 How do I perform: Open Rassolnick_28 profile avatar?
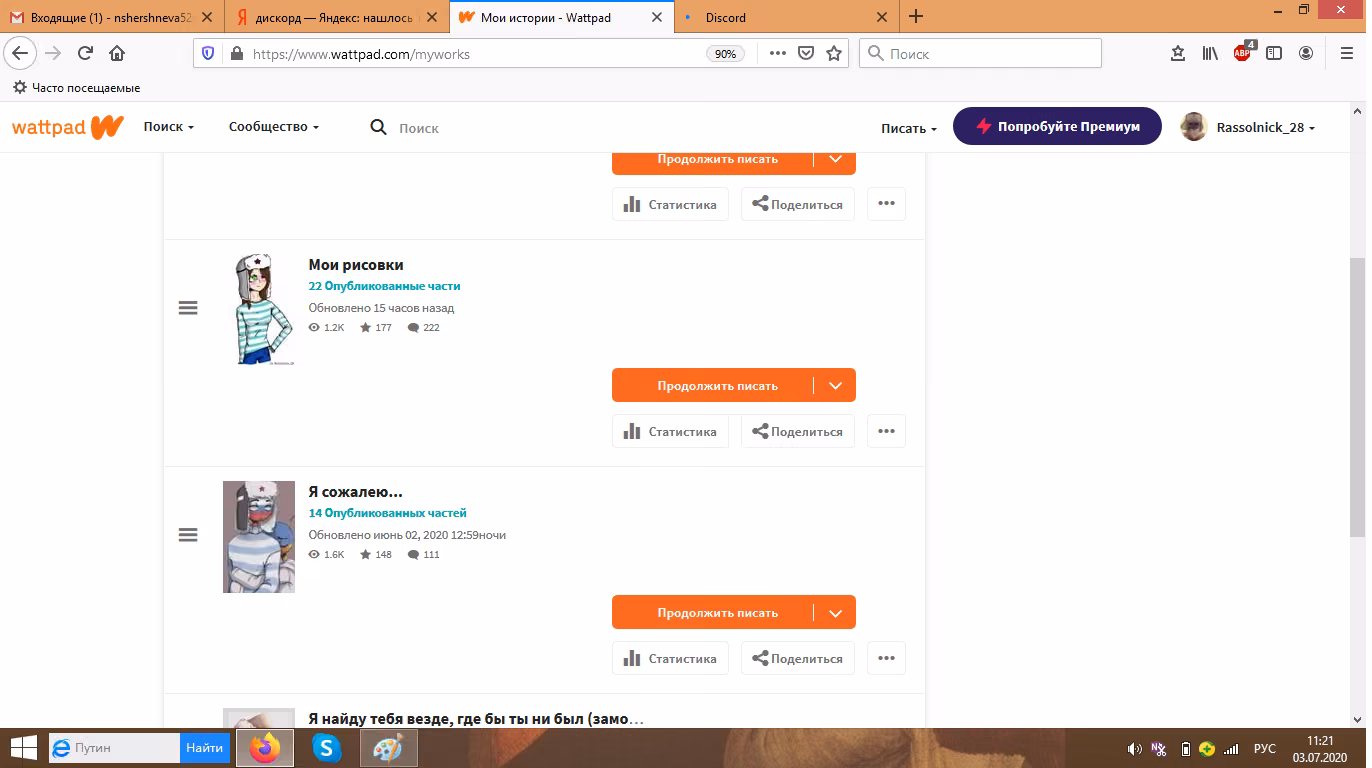[x=1194, y=127]
